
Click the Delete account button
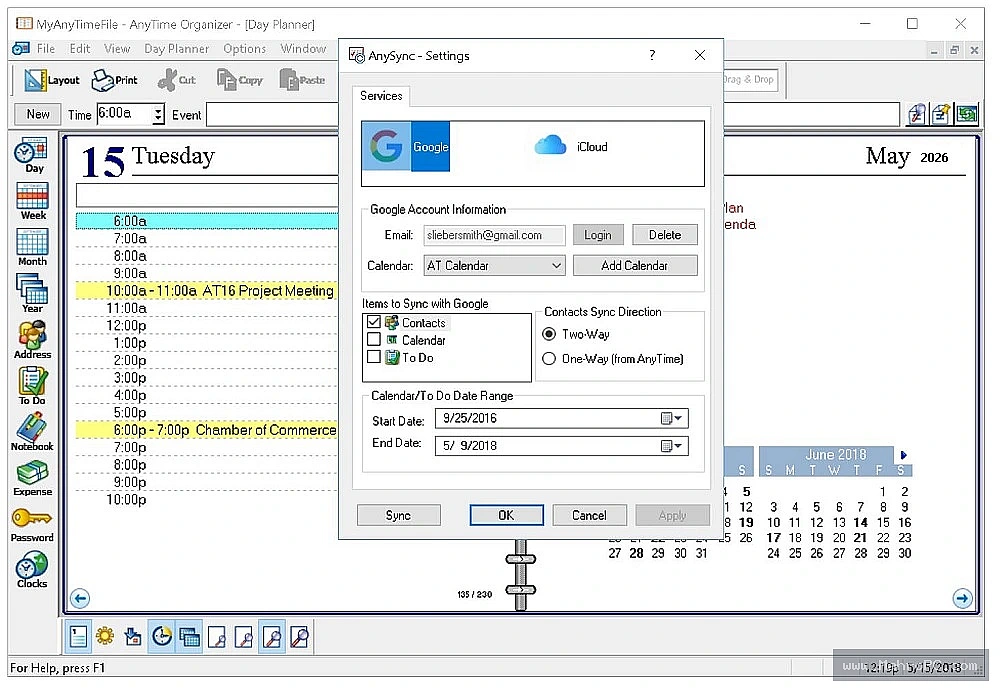(x=665, y=235)
